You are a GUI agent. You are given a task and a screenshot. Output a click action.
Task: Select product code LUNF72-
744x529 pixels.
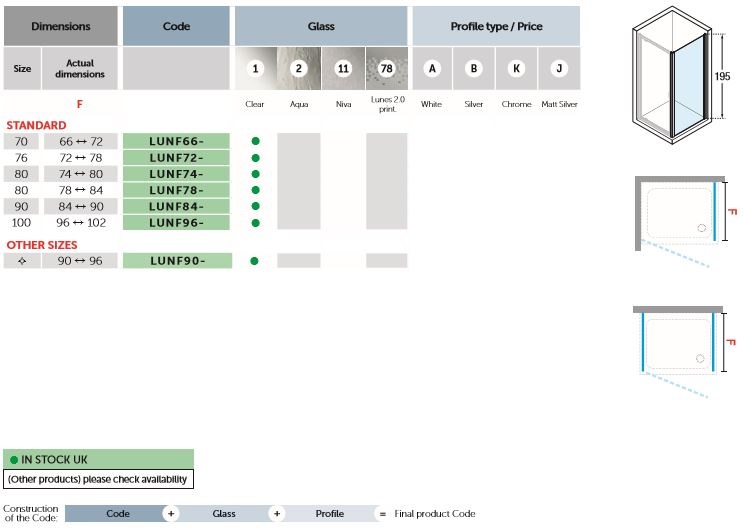pos(176,158)
